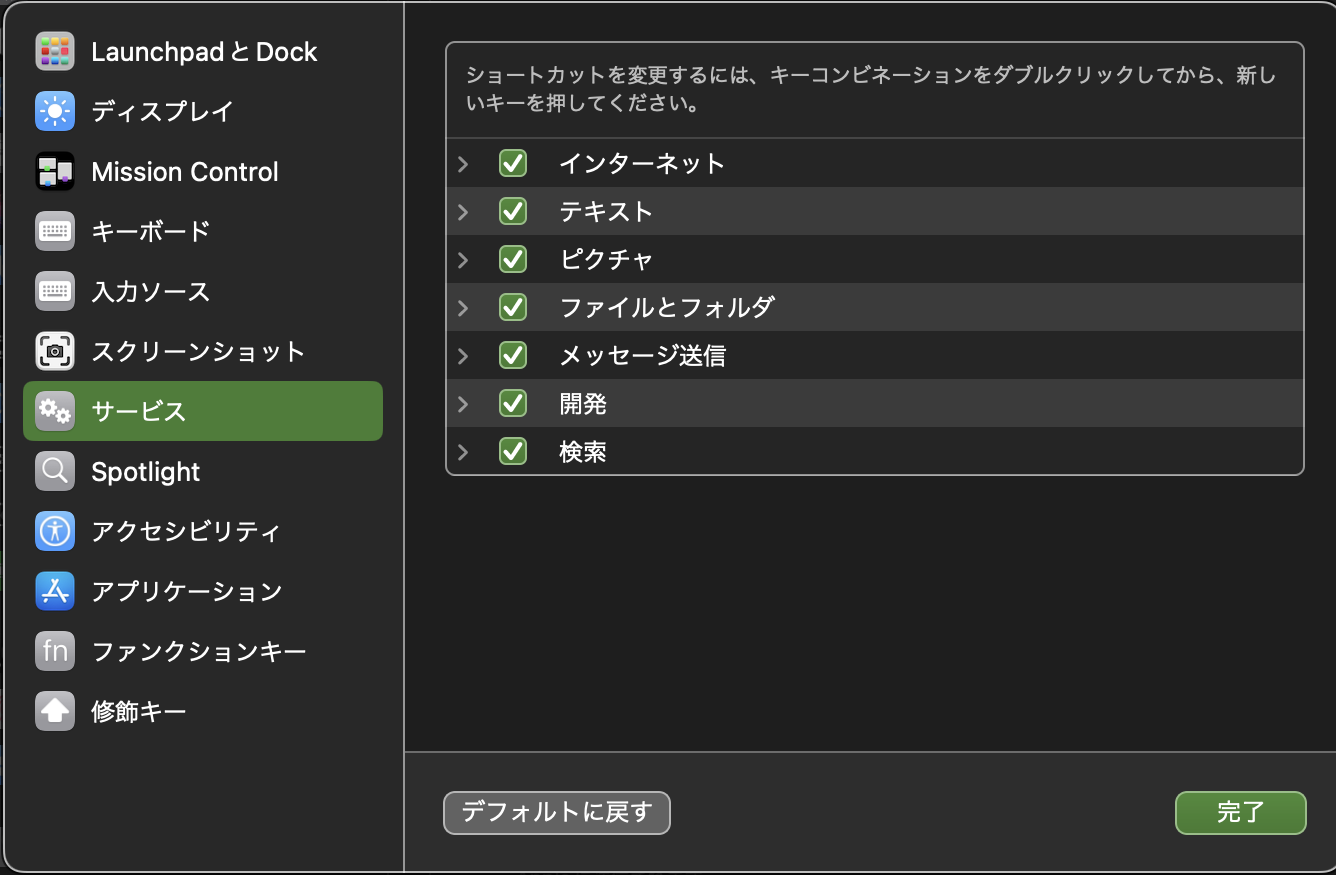Click the スクリーンショット camera icon
This screenshot has height=875, width=1336.
click(x=55, y=351)
